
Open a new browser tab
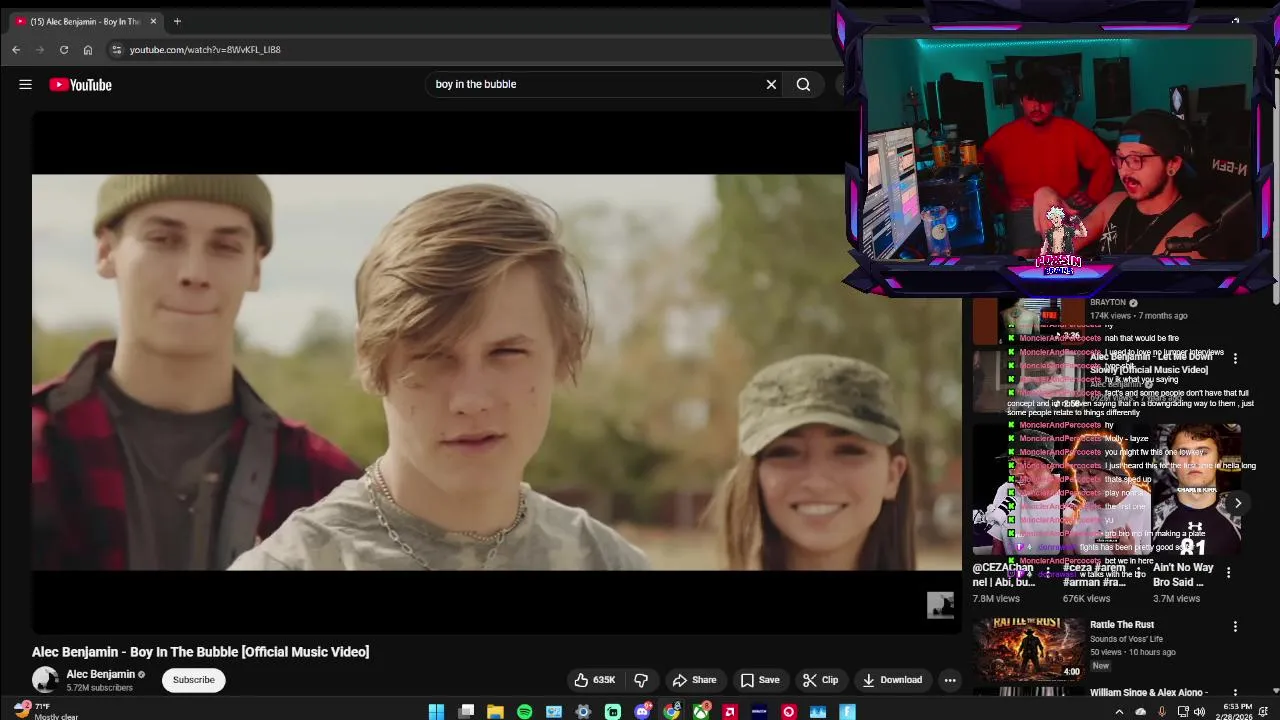[x=177, y=21]
